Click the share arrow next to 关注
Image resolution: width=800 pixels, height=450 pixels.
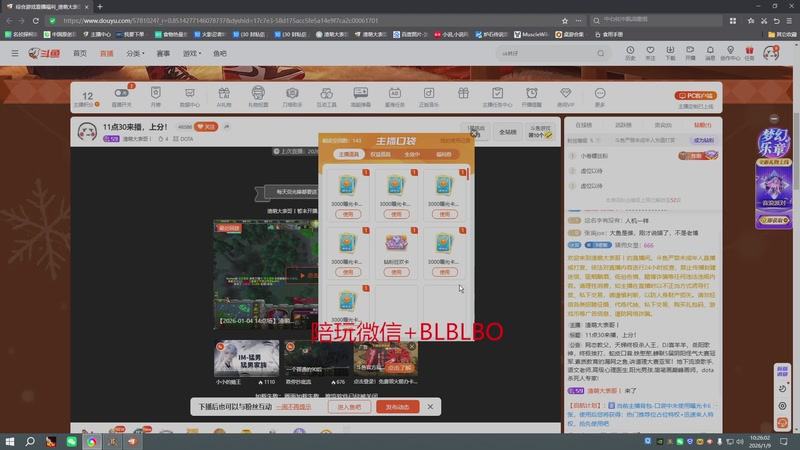coord(227,127)
